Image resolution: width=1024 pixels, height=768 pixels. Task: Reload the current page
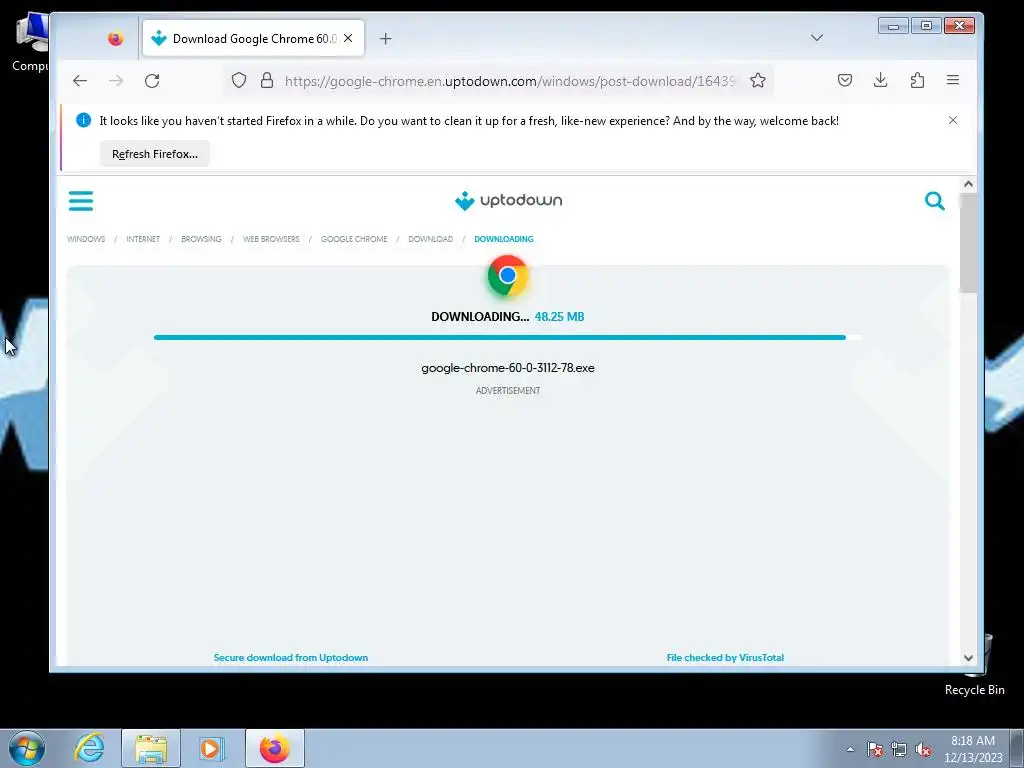point(152,81)
